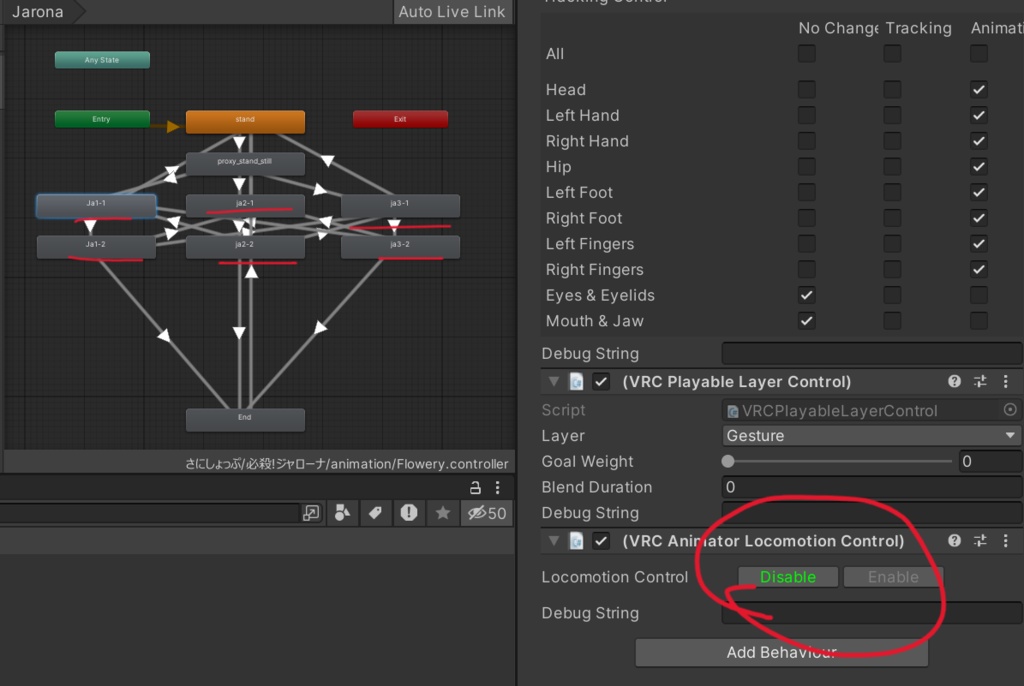Toggle the Animation checkbox for Right Fingers
1024x686 pixels.
point(978,269)
